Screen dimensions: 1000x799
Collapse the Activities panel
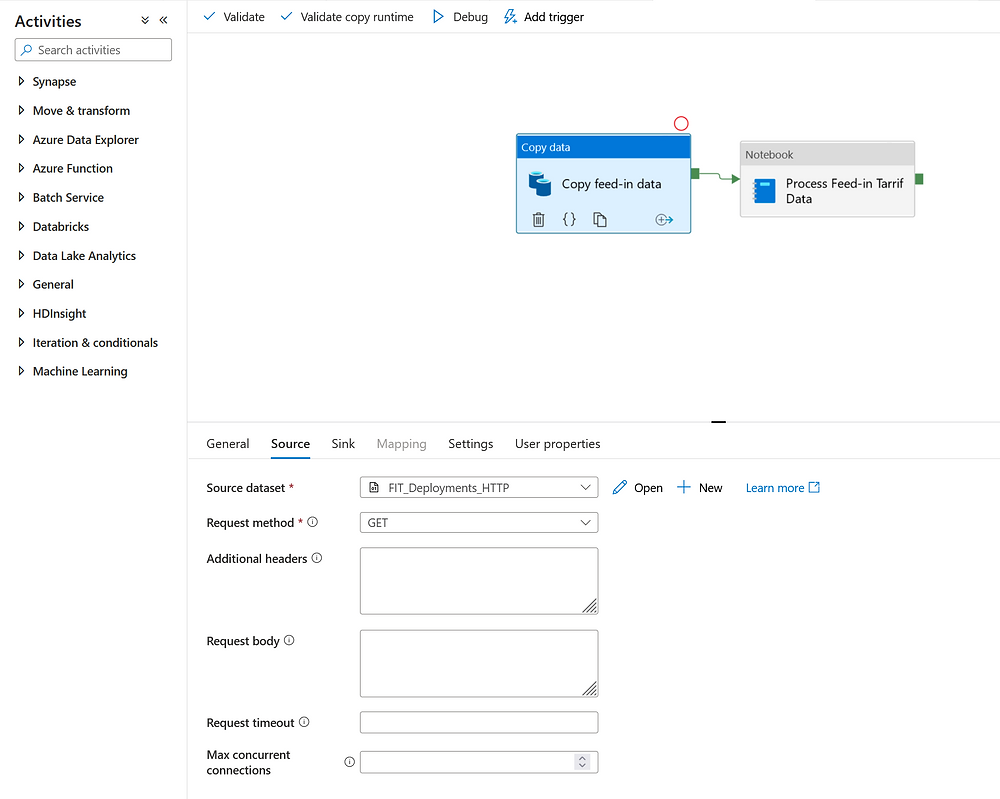click(164, 20)
